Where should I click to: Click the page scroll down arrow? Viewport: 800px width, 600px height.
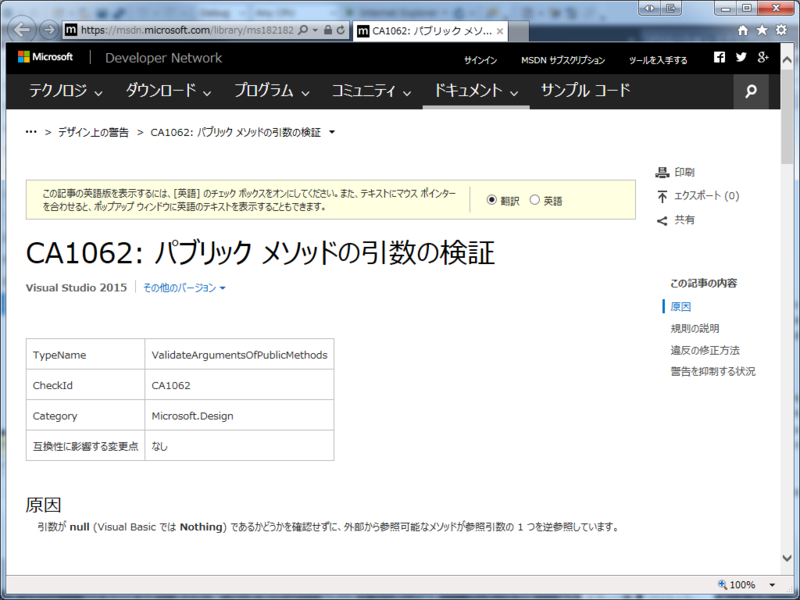coord(787,558)
